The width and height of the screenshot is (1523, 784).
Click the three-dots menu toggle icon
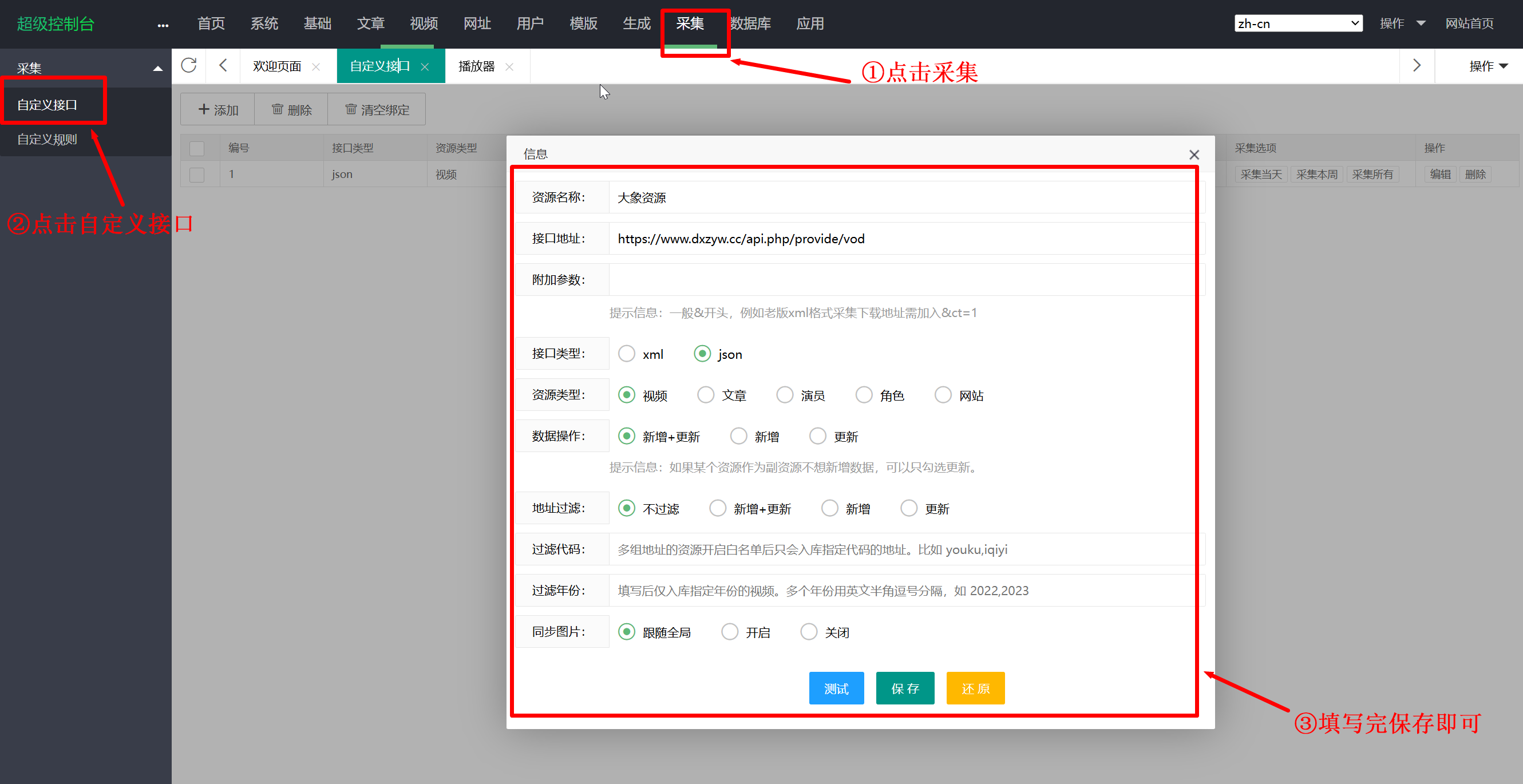click(163, 25)
